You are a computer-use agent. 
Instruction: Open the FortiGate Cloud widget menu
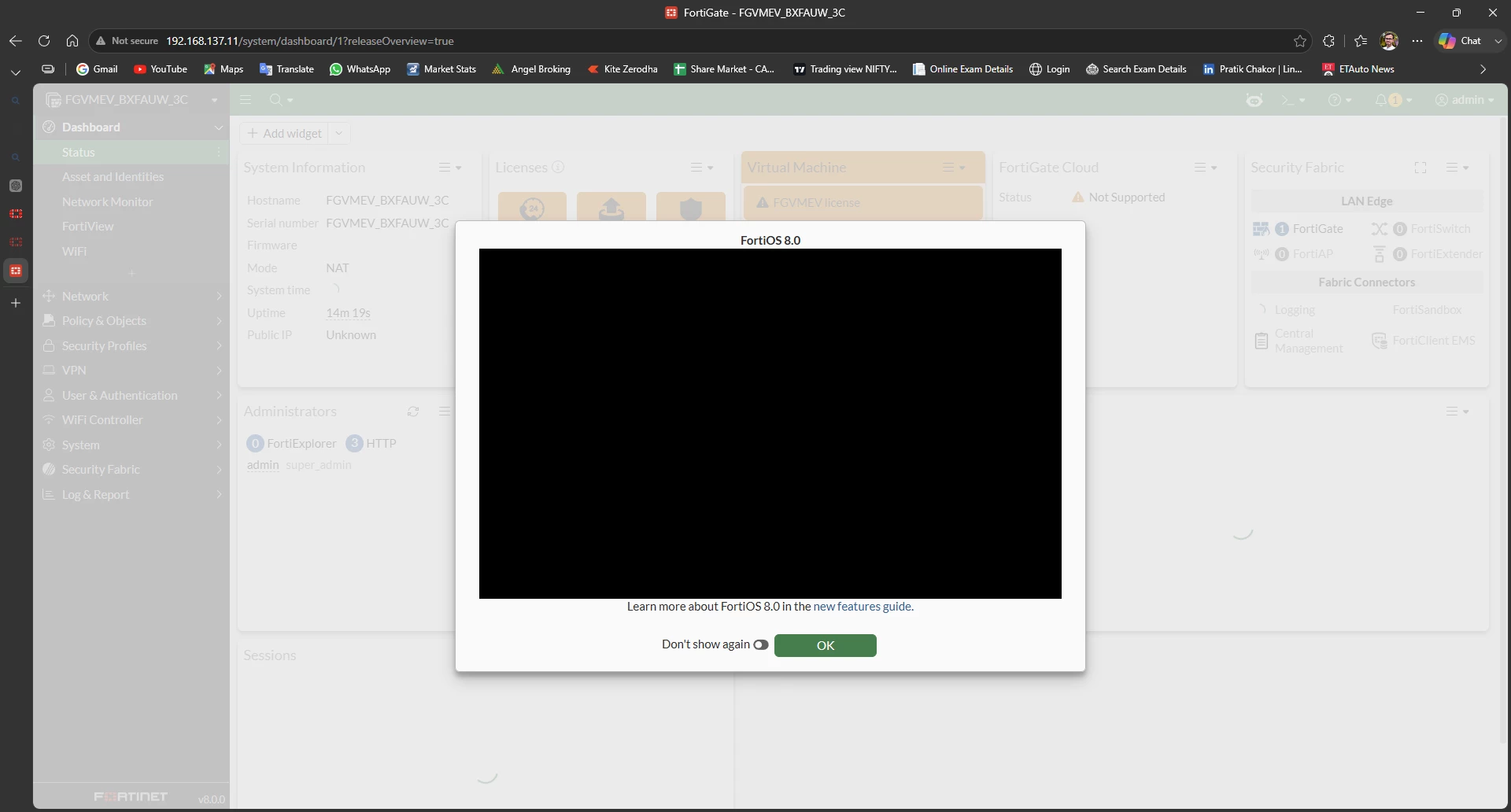point(1206,168)
